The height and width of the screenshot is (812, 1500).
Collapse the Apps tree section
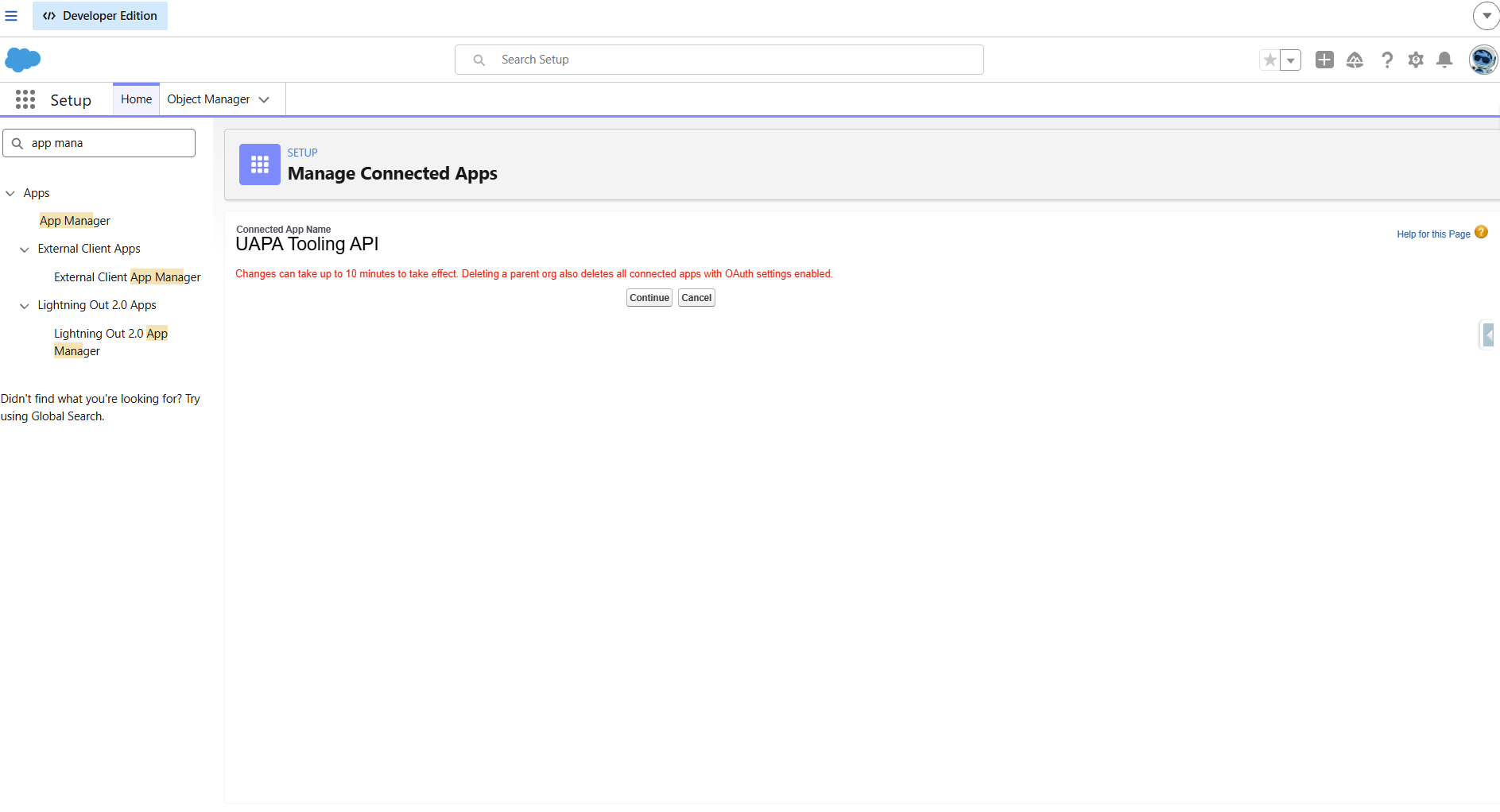tap(10, 193)
